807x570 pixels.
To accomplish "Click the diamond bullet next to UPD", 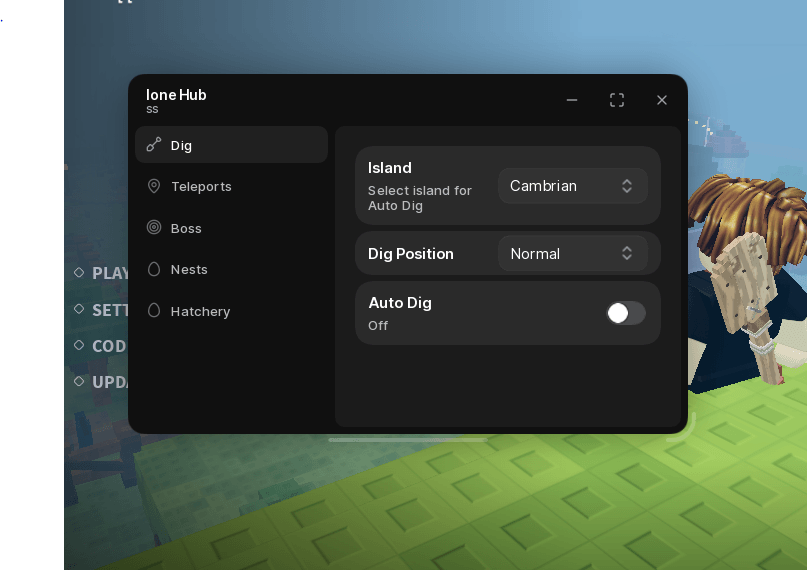I will click(79, 381).
